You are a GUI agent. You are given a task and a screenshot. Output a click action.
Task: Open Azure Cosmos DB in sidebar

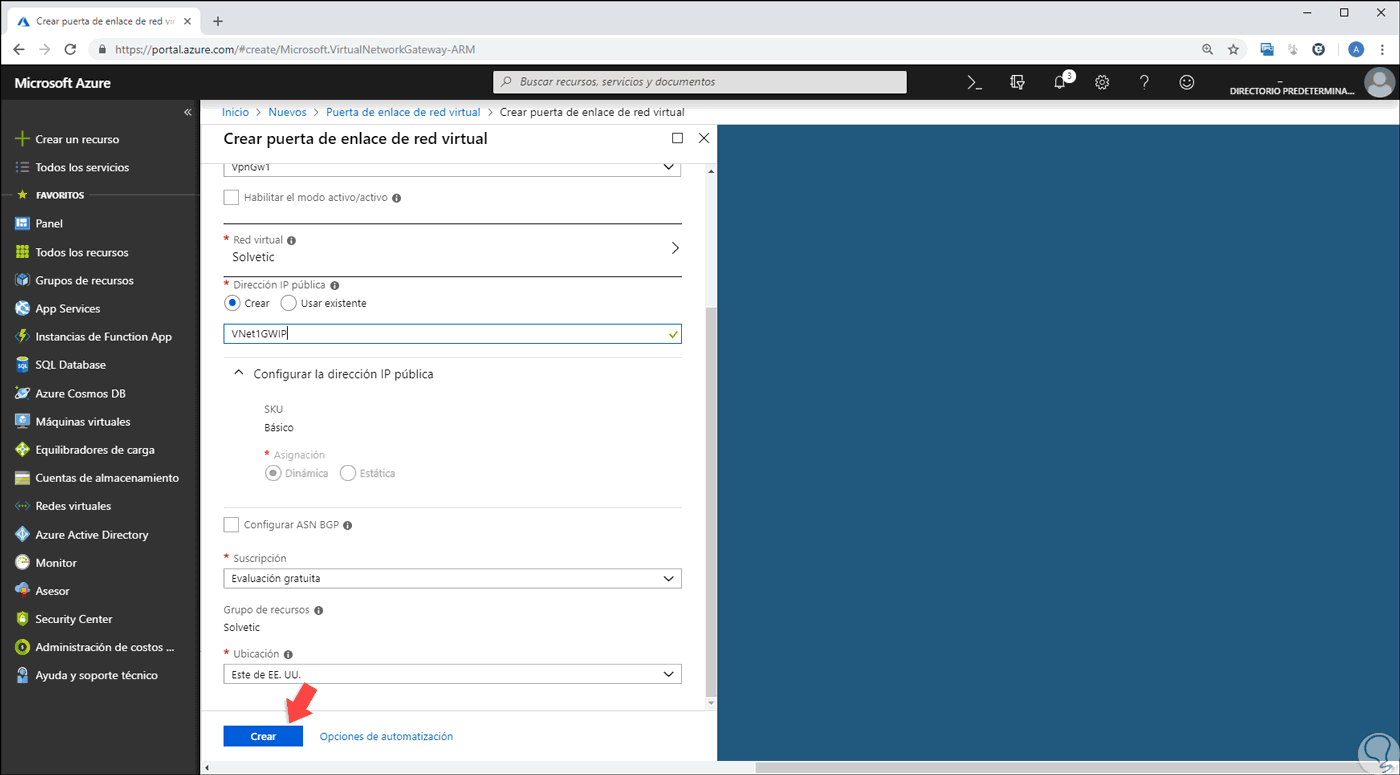click(80, 393)
